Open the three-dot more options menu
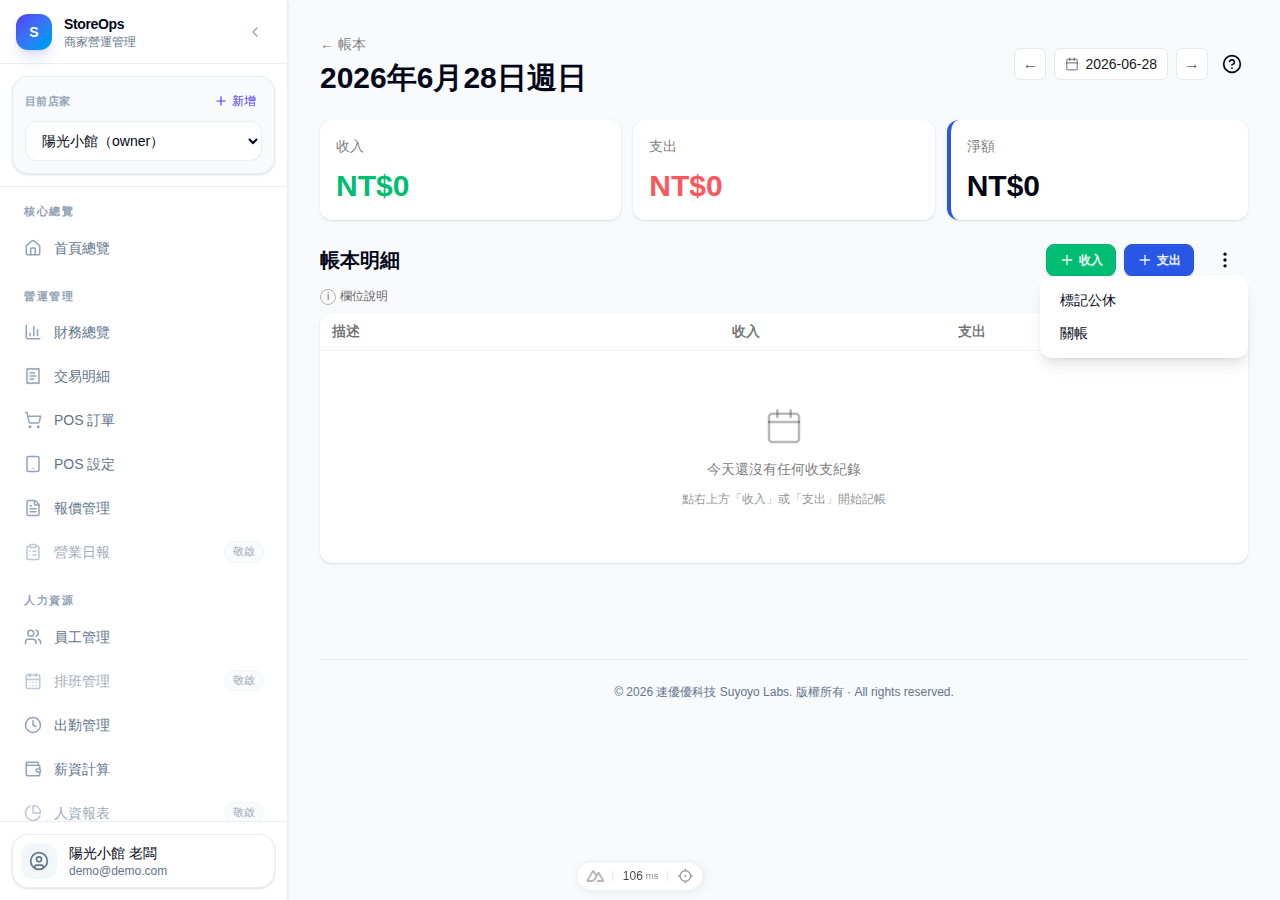The width and height of the screenshot is (1280, 900). [x=1225, y=260]
